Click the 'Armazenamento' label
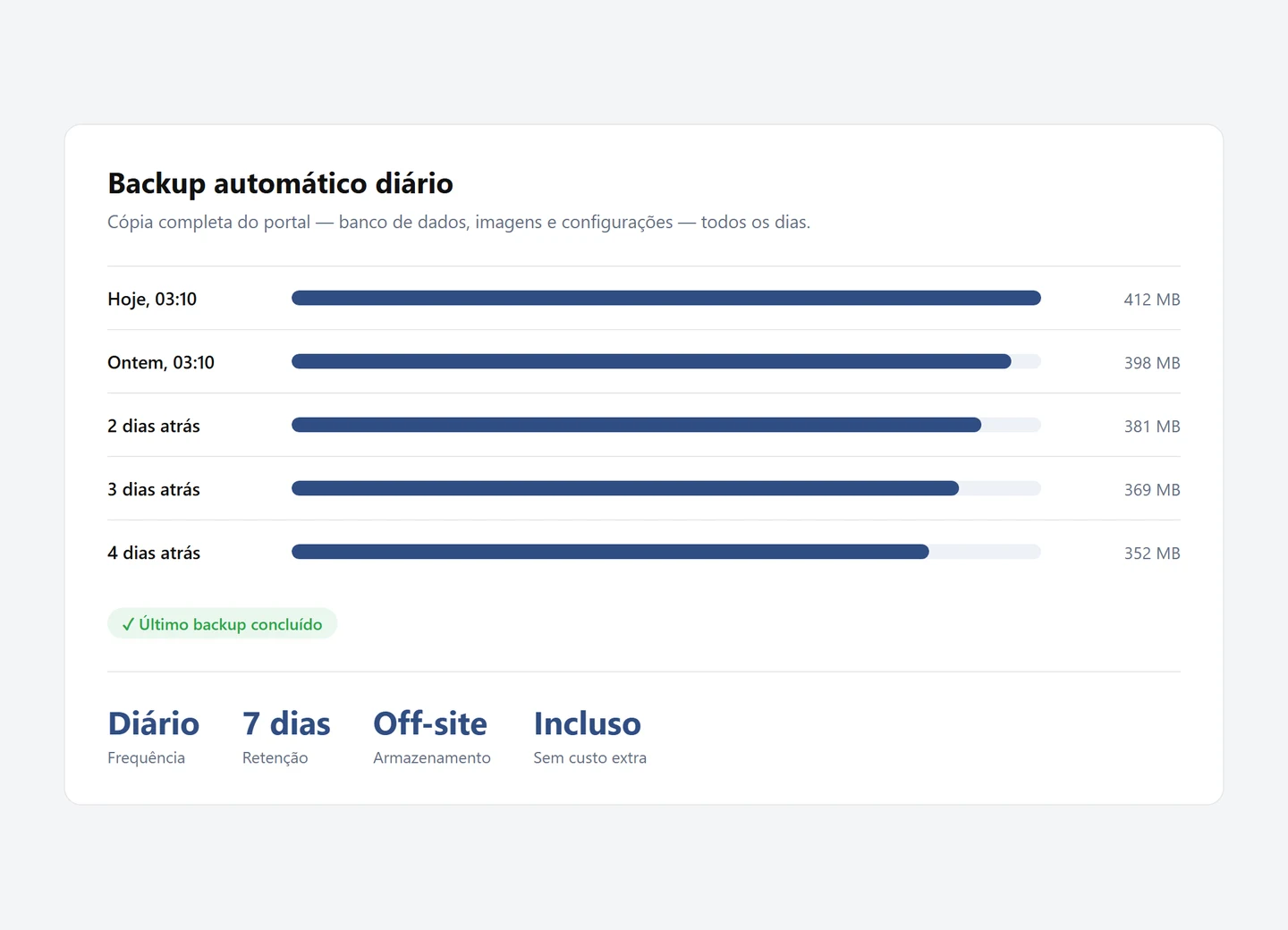The height and width of the screenshot is (930, 1288). coord(432,757)
